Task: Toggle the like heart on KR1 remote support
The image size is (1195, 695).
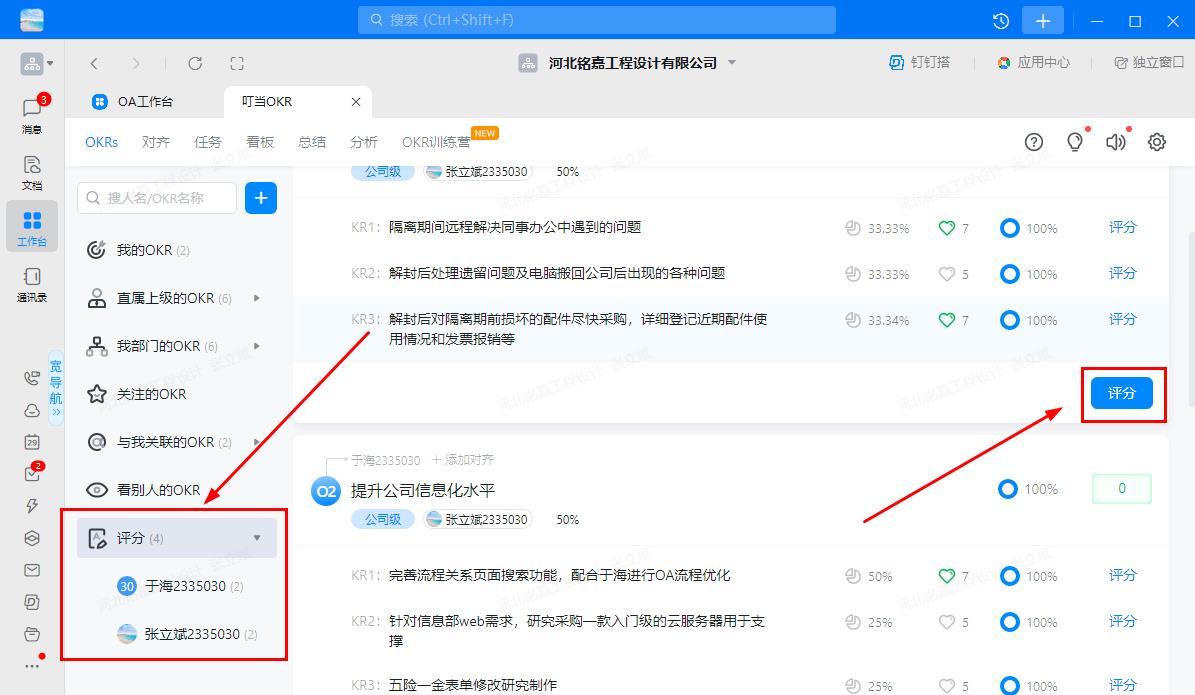Action: 947,228
